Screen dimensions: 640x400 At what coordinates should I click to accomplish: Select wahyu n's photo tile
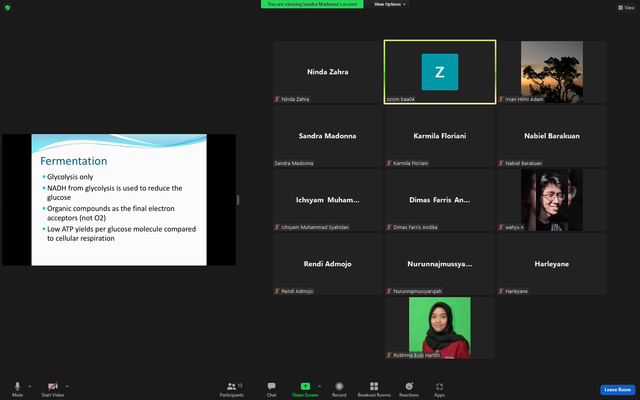point(552,200)
